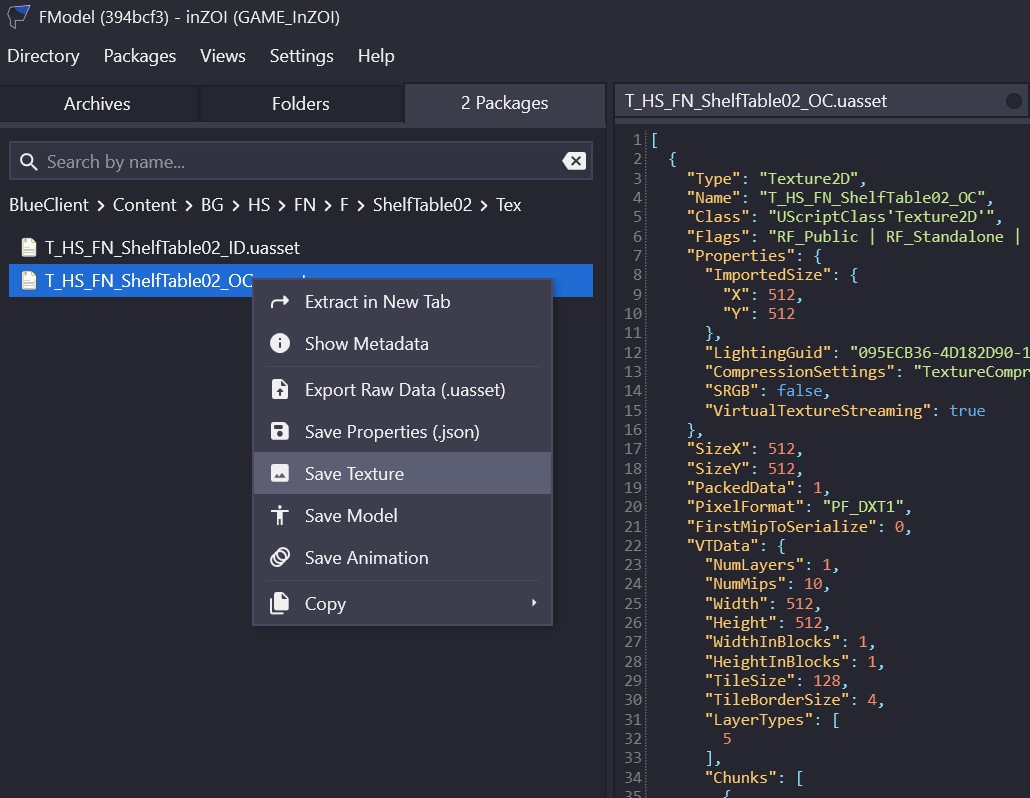Click the "SRGB": false line
Screen dimensions: 1030x798
(767, 391)
